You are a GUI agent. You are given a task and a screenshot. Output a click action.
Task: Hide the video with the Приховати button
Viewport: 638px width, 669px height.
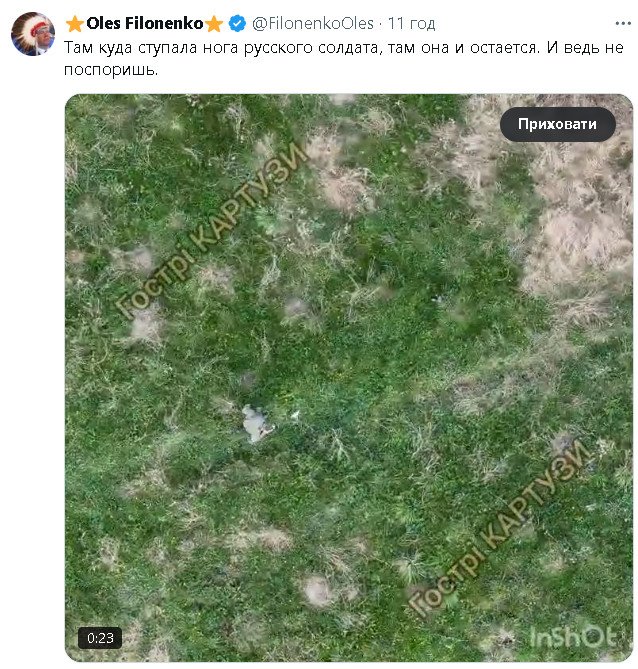tap(557, 124)
